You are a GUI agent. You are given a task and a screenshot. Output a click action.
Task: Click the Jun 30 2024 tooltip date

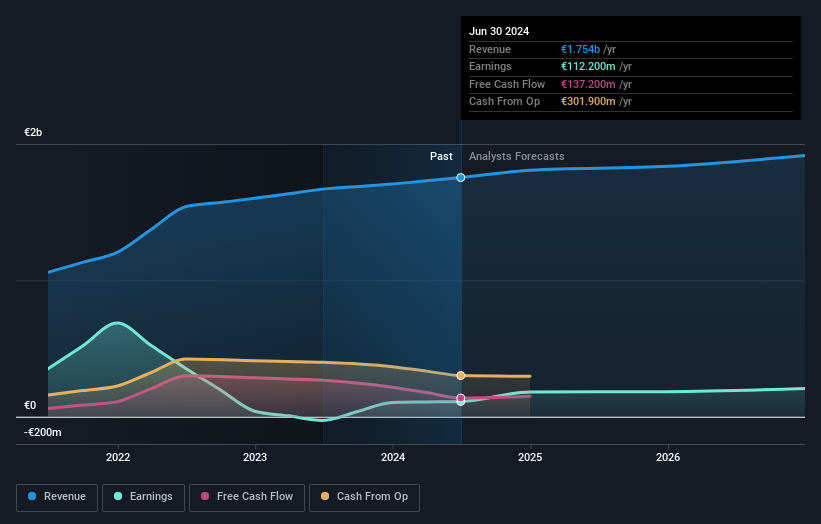tap(499, 31)
